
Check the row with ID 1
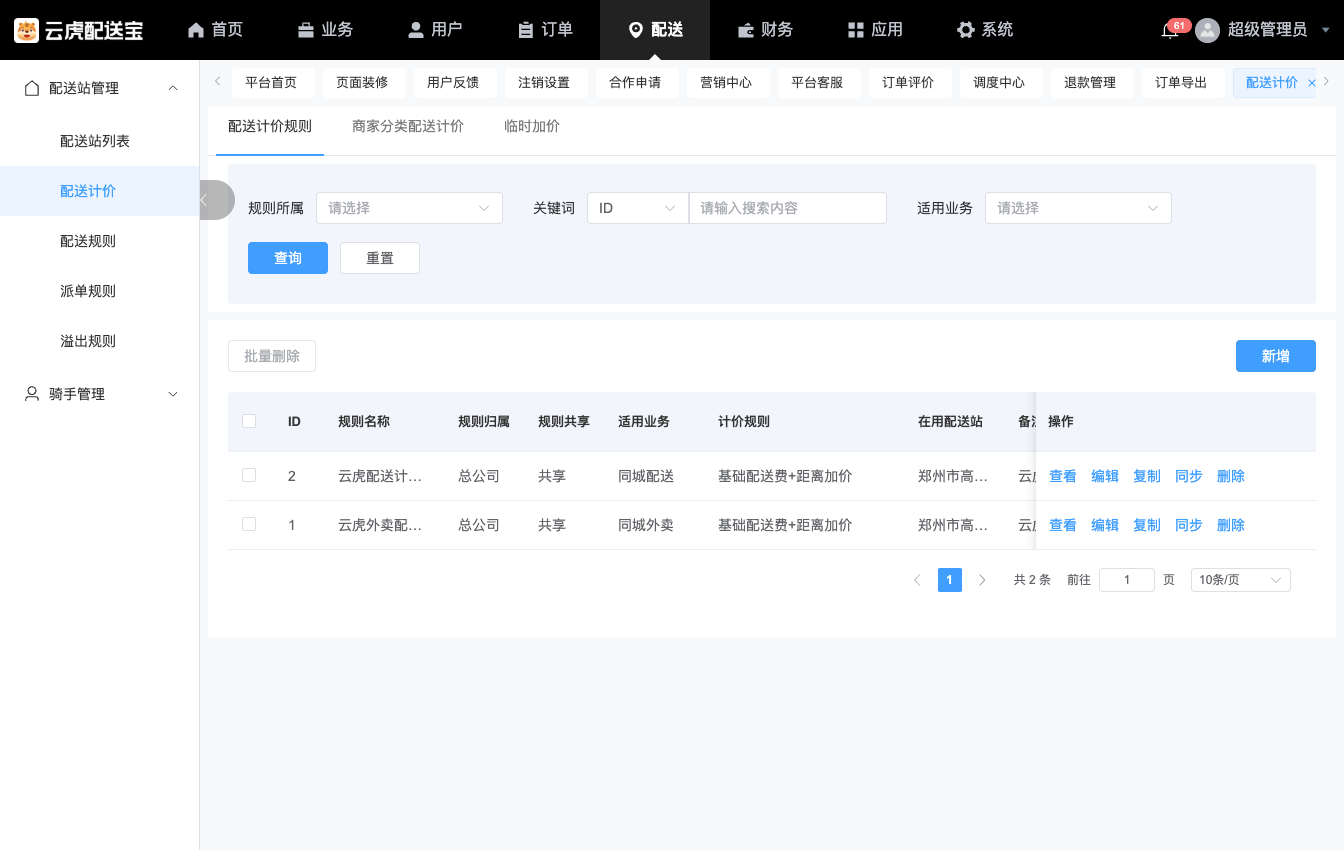(249, 524)
